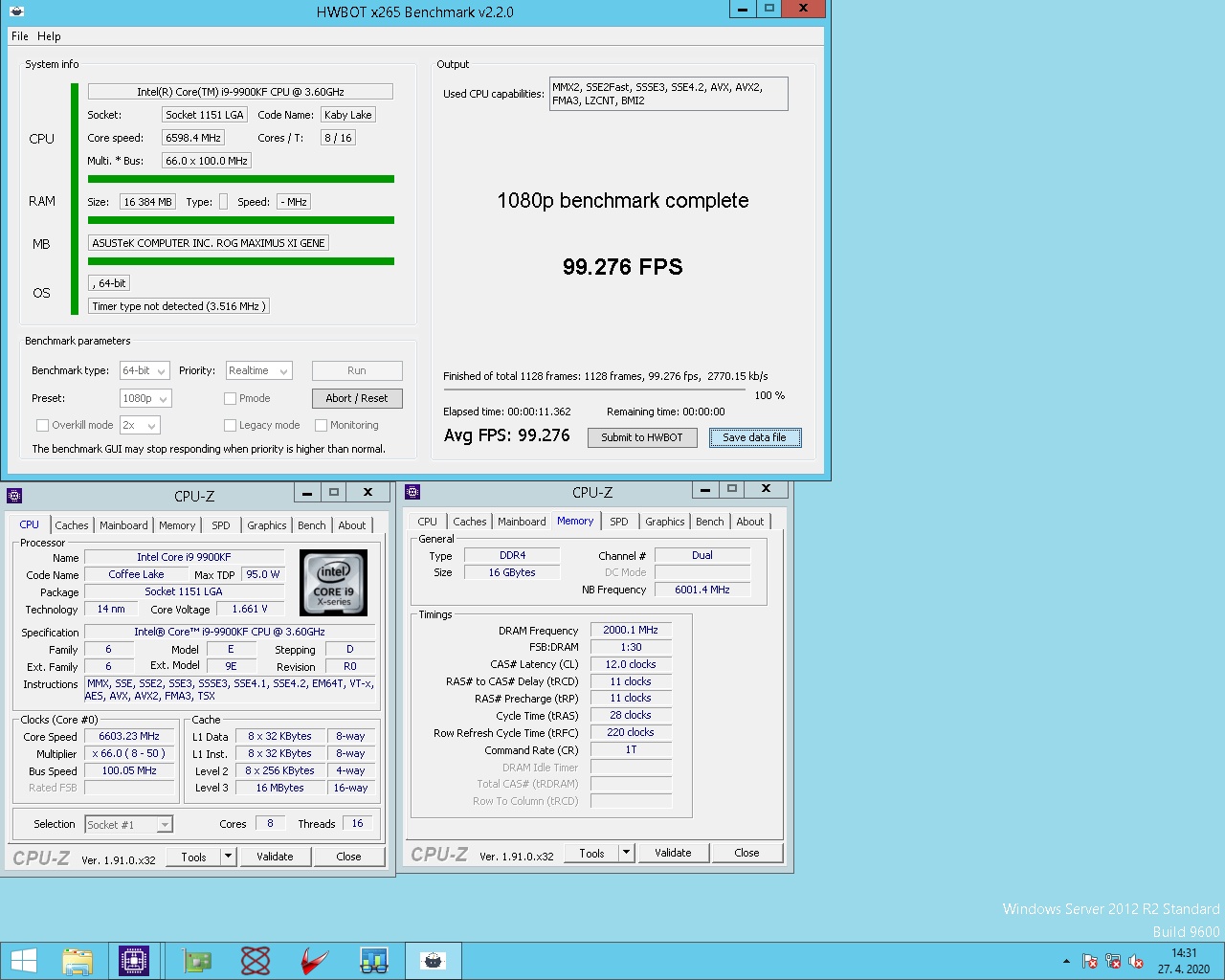This screenshot has width=1225, height=980.
Task: Open Caches tab in right CPU-Z
Action: pyautogui.click(x=470, y=522)
